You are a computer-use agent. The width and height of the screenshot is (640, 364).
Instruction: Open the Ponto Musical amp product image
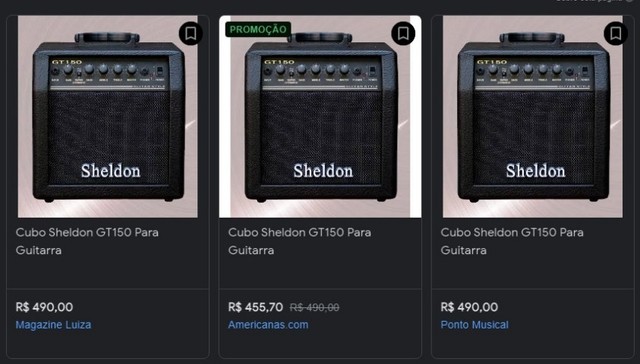coord(533,117)
